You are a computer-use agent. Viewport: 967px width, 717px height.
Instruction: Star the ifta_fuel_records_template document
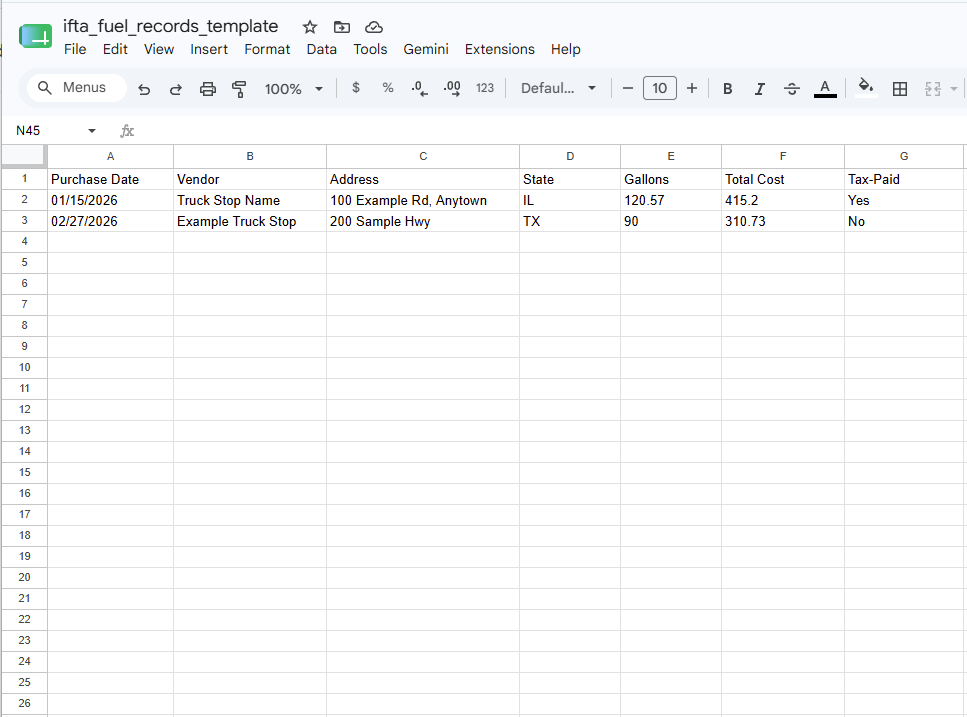[310, 27]
